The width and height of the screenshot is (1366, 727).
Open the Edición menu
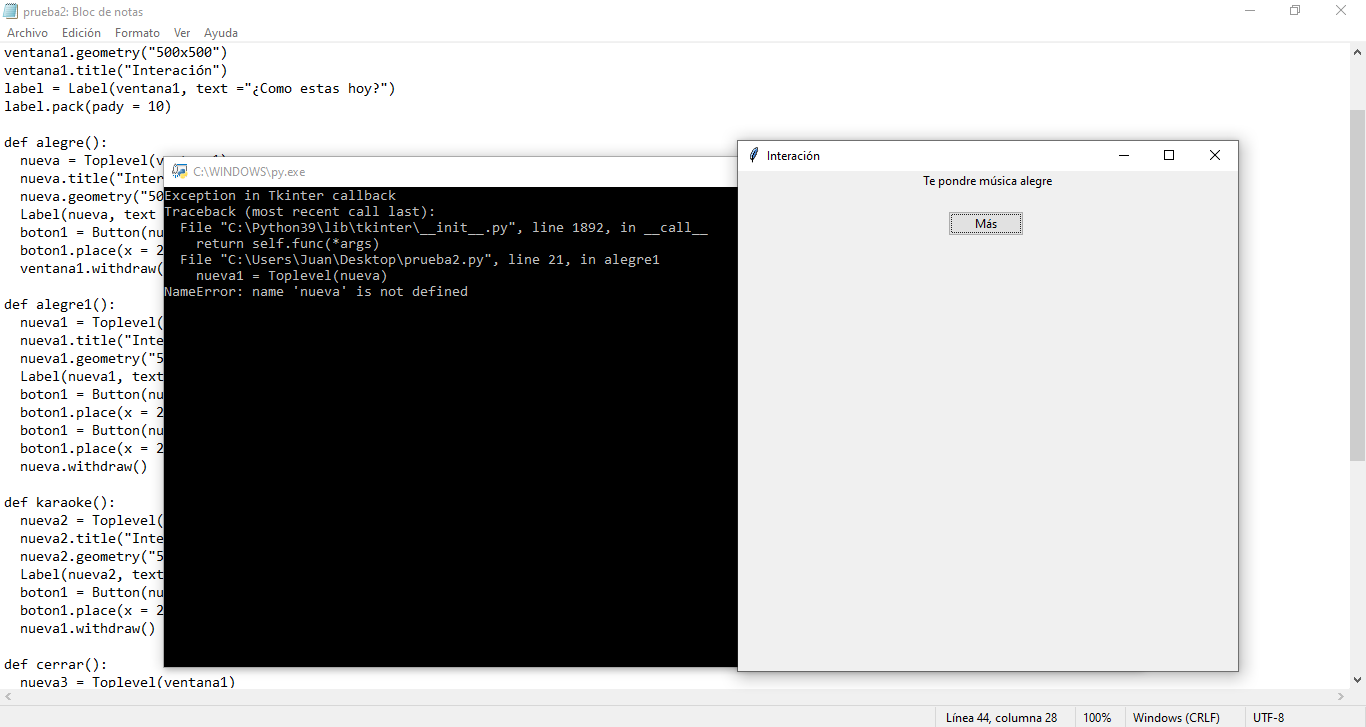click(81, 33)
